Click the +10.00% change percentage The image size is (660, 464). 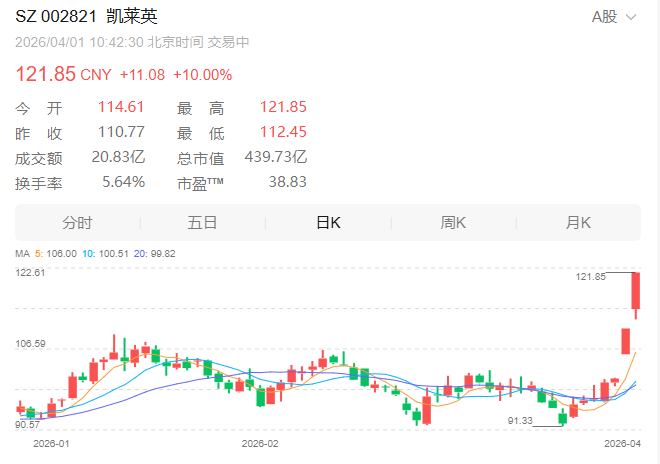[202, 75]
